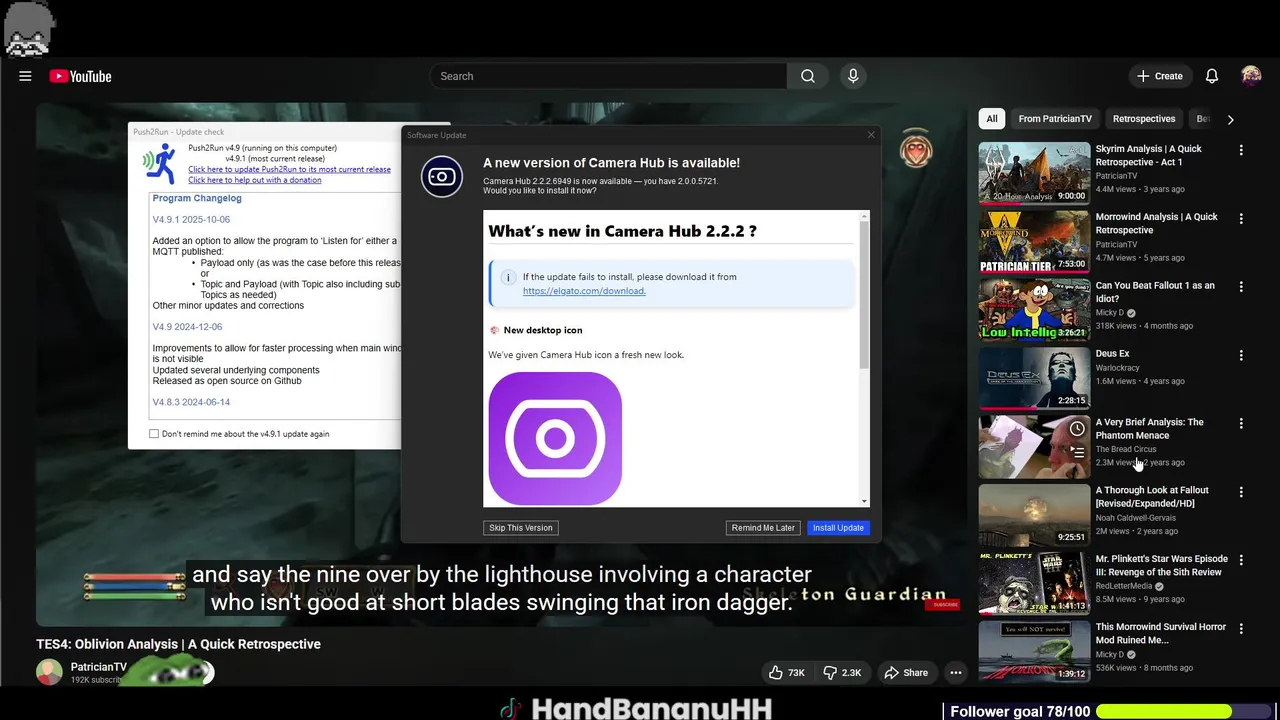Open options for Skyrim Analysis video
Viewport: 1280px width, 720px height.
click(x=1241, y=150)
